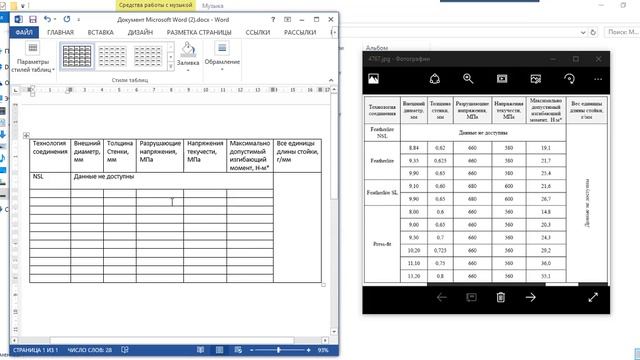Rotate the image in Photos
Screen dimensions: 640x360
(x=569, y=78)
